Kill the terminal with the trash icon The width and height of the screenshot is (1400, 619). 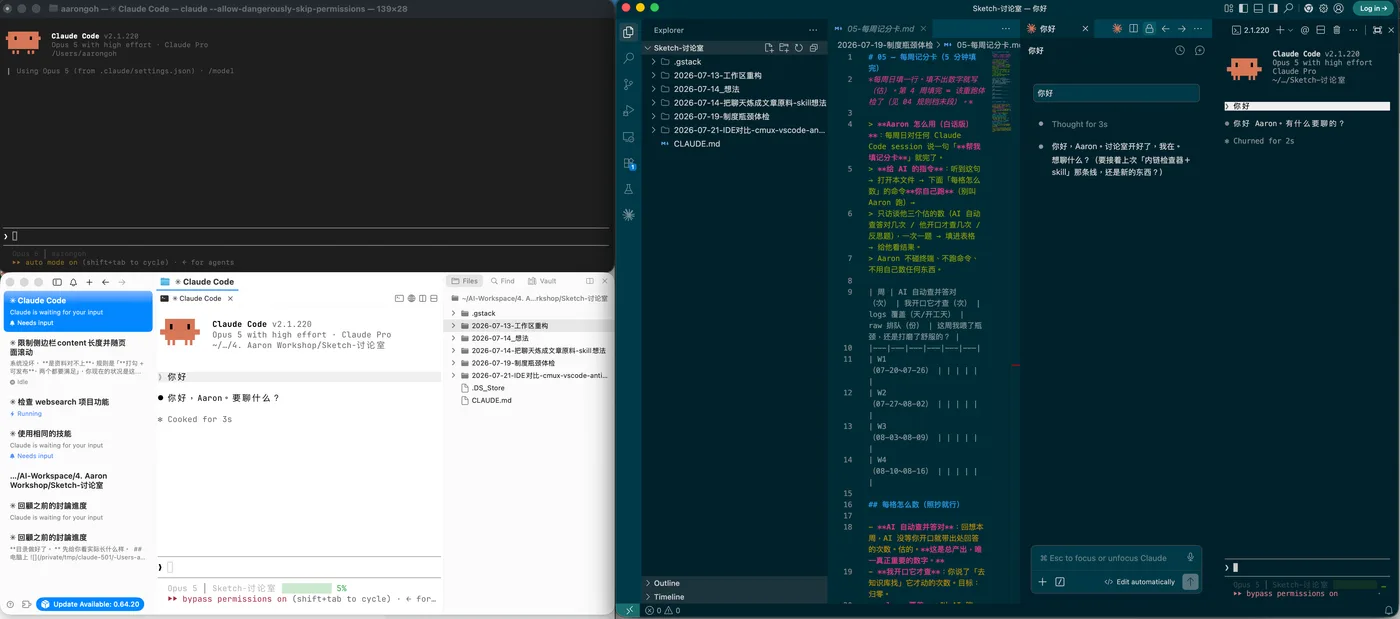(1337, 29)
